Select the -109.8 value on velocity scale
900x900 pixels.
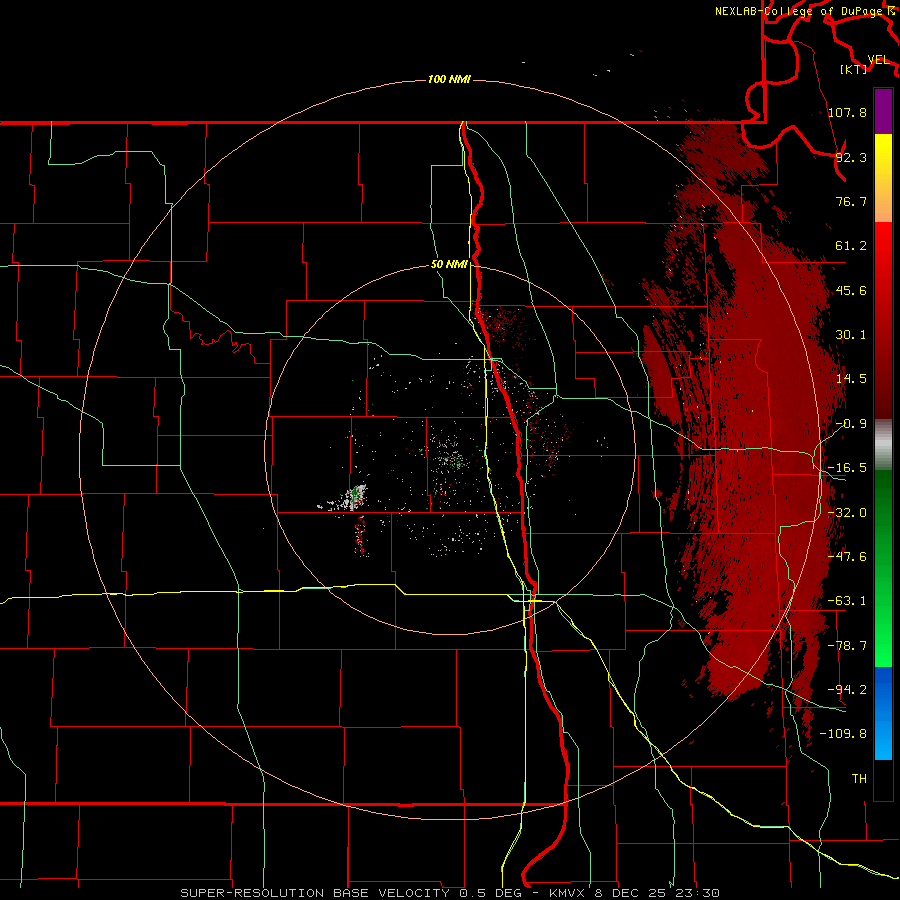point(844,734)
